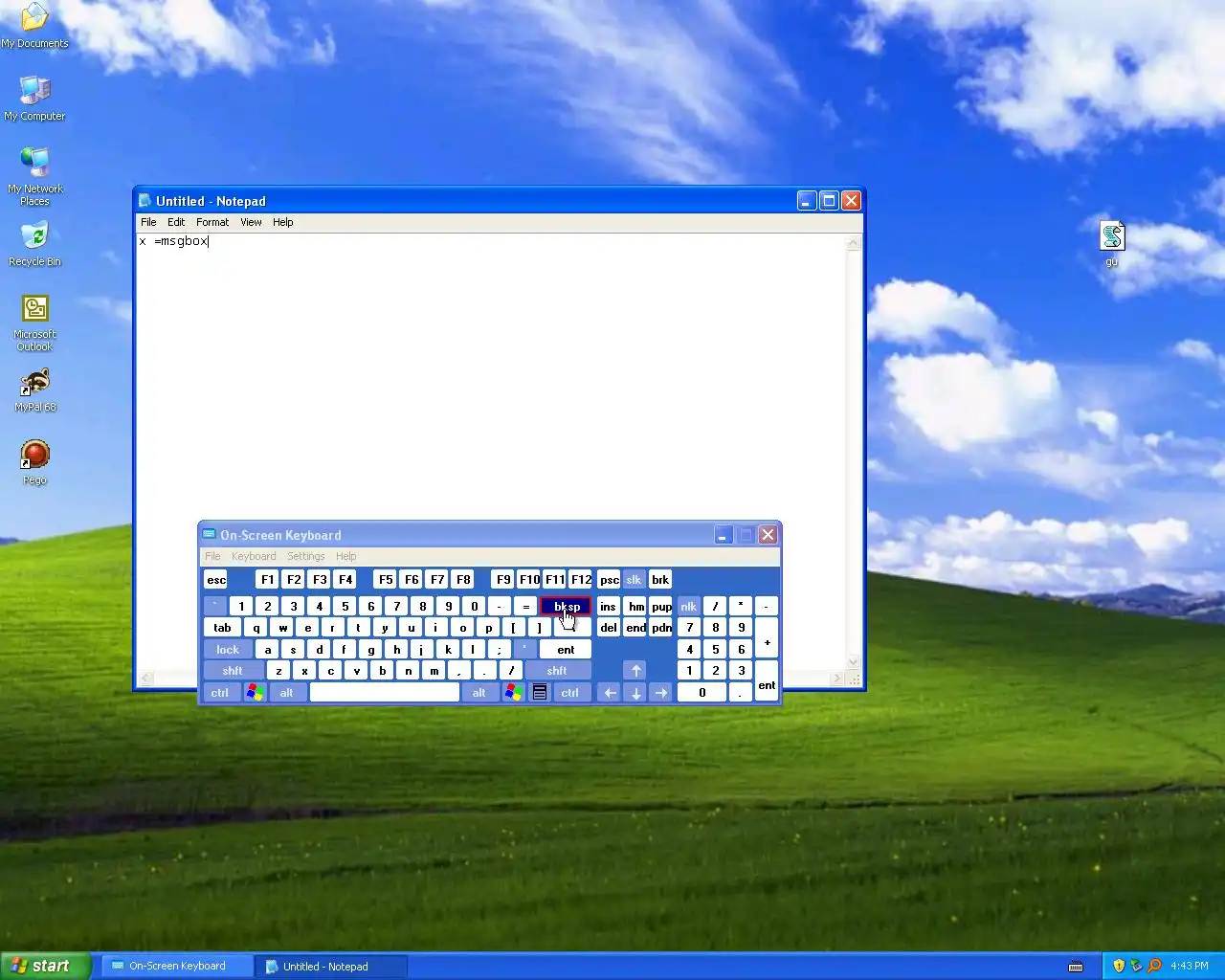Click the taskbar clock showing 4:43 PM
Viewport: 1225px width, 980px height.
(1189, 966)
